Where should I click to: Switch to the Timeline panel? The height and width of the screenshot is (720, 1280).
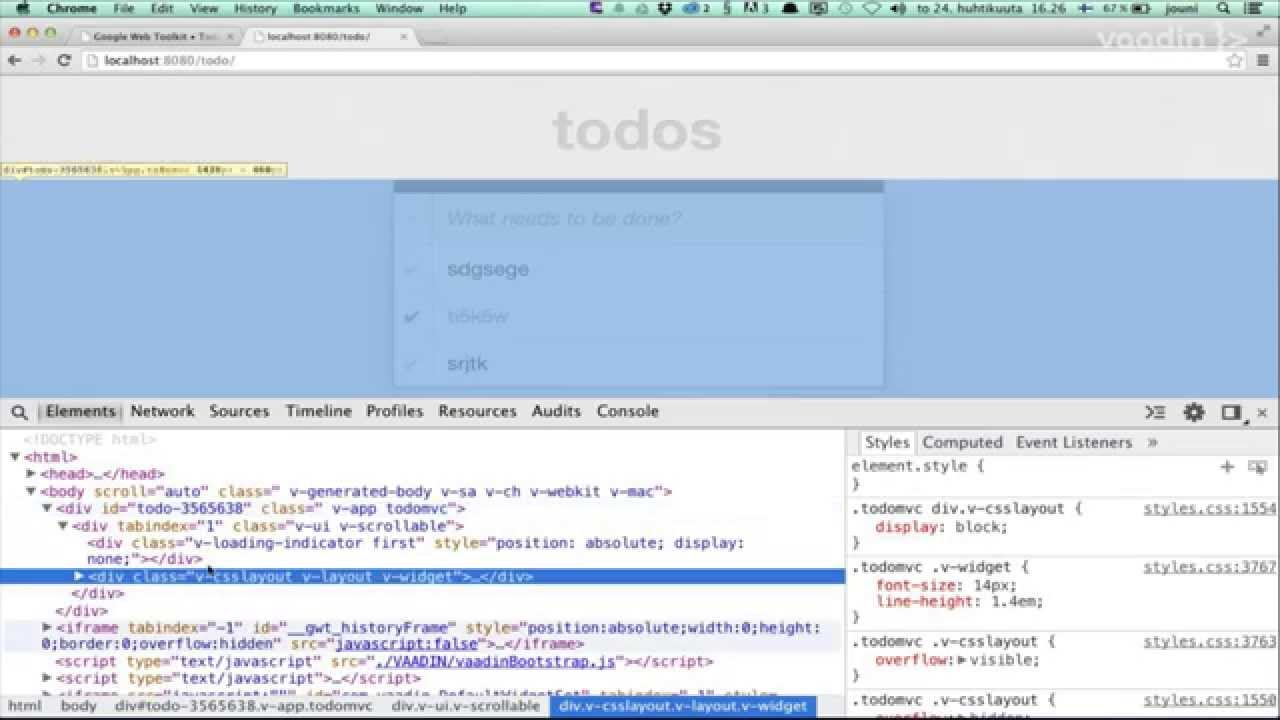pos(319,411)
